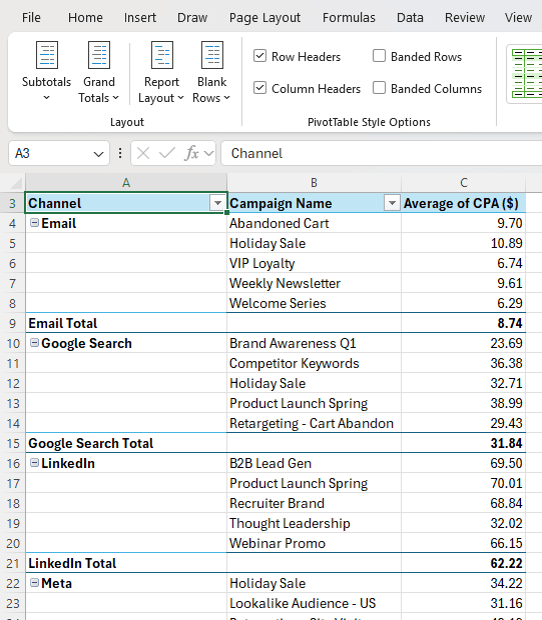Click the insert function fx icon

[x=191, y=153]
